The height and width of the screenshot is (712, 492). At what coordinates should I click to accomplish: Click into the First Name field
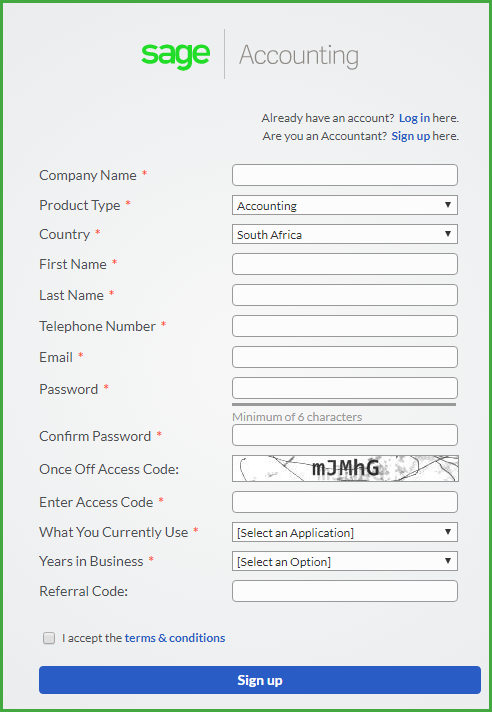coord(345,264)
